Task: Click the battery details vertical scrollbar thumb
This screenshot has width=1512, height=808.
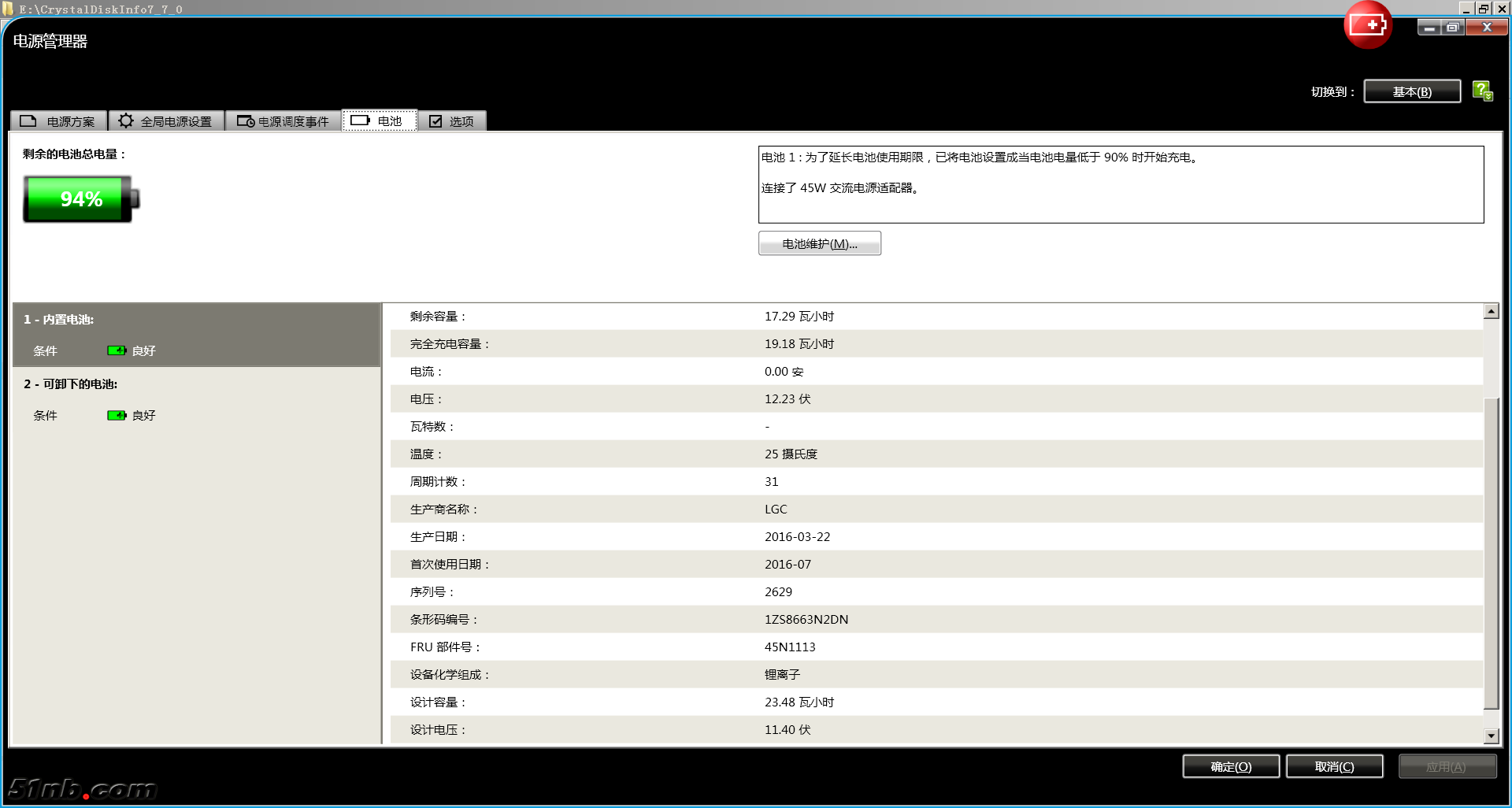Action: point(1491,551)
